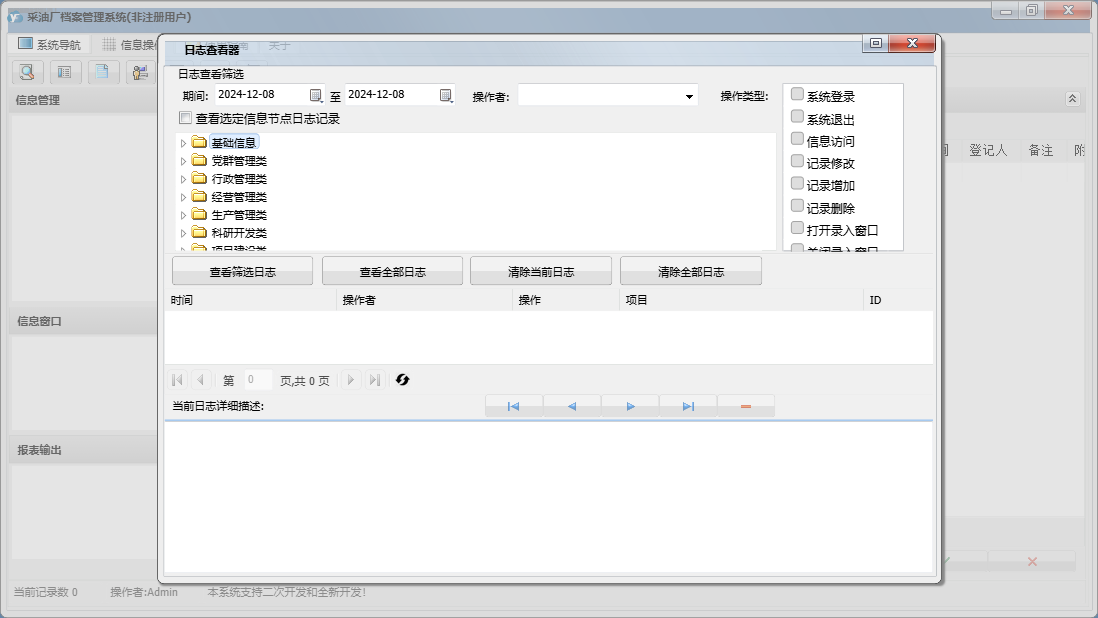Click the search magnifier toolbar icon

click(x=27, y=71)
